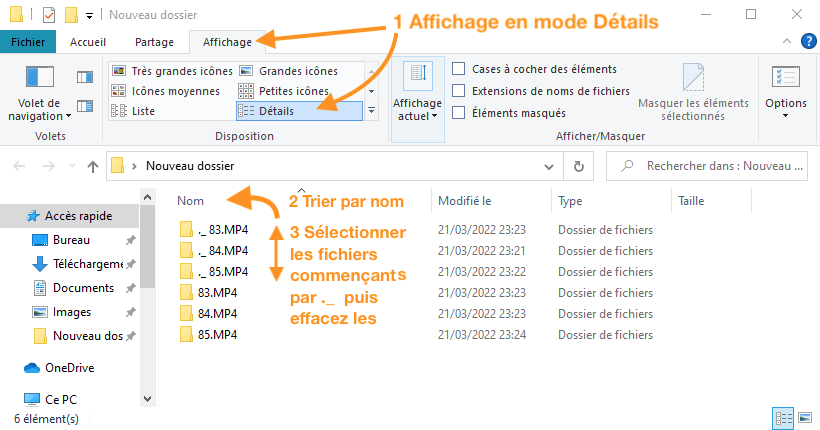The height and width of the screenshot is (430, 820).
Task: Select the Détails layout
Action: (299, 111)
